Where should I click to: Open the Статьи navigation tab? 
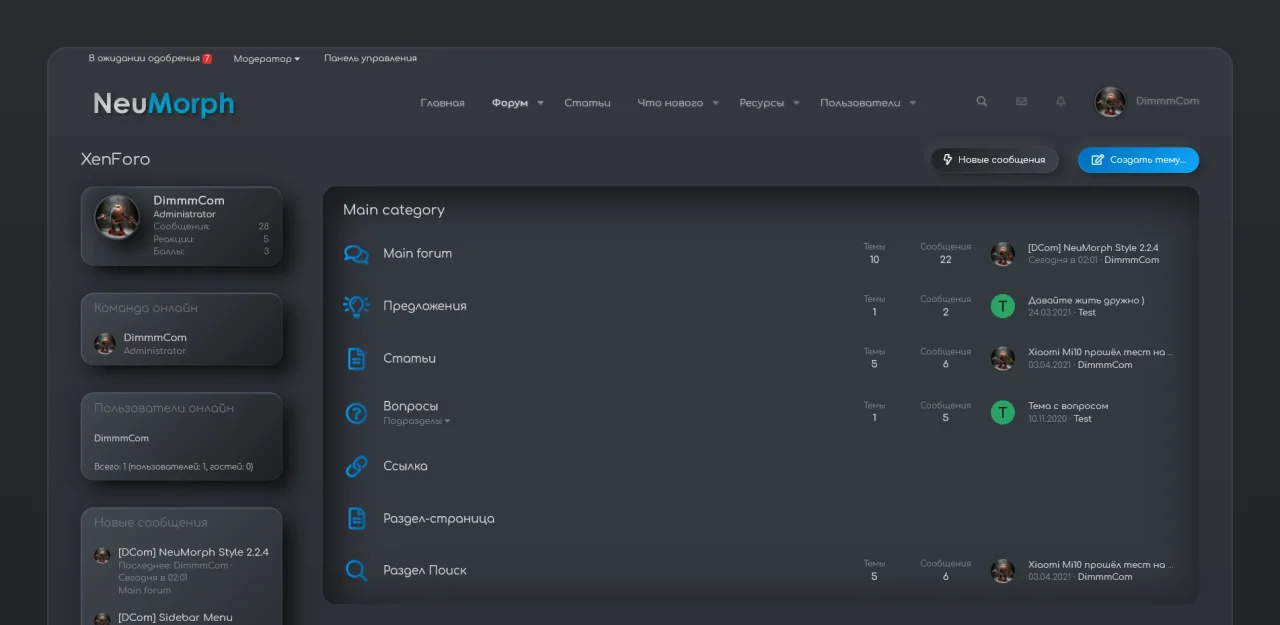587,103
